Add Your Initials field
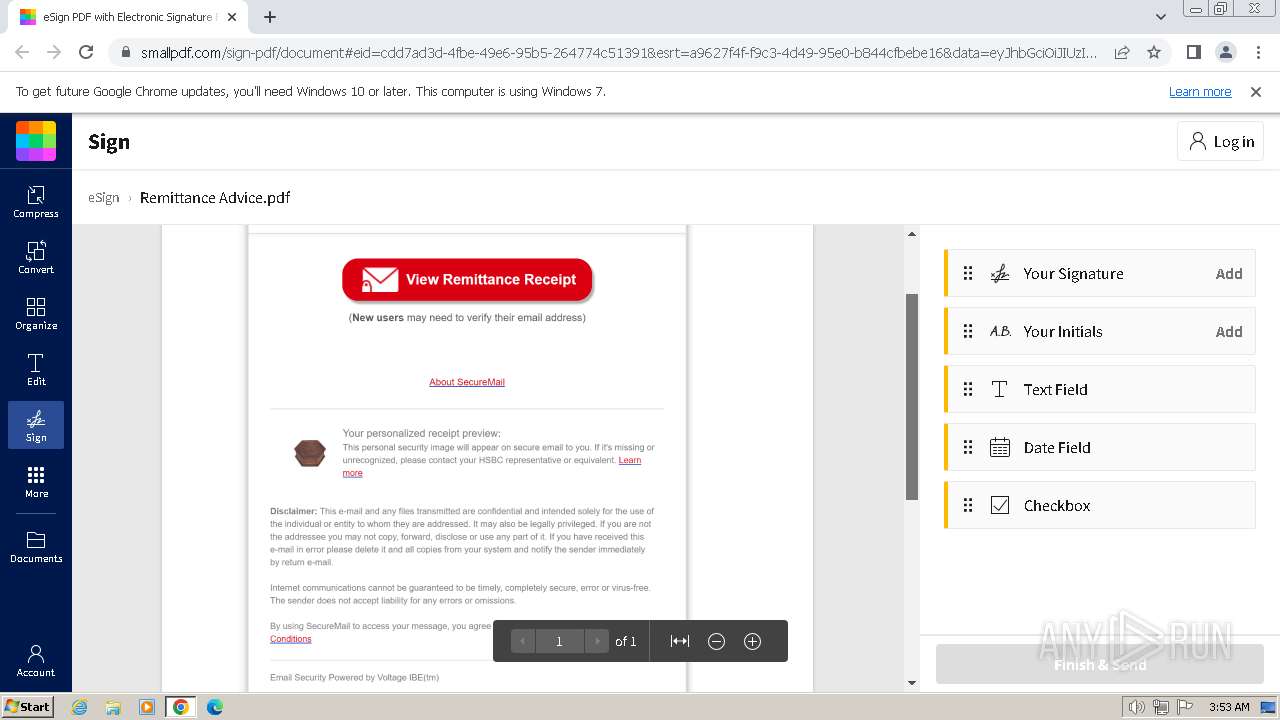The height and width of the screenshot is (720, 1280). (x=1229, y=332)
